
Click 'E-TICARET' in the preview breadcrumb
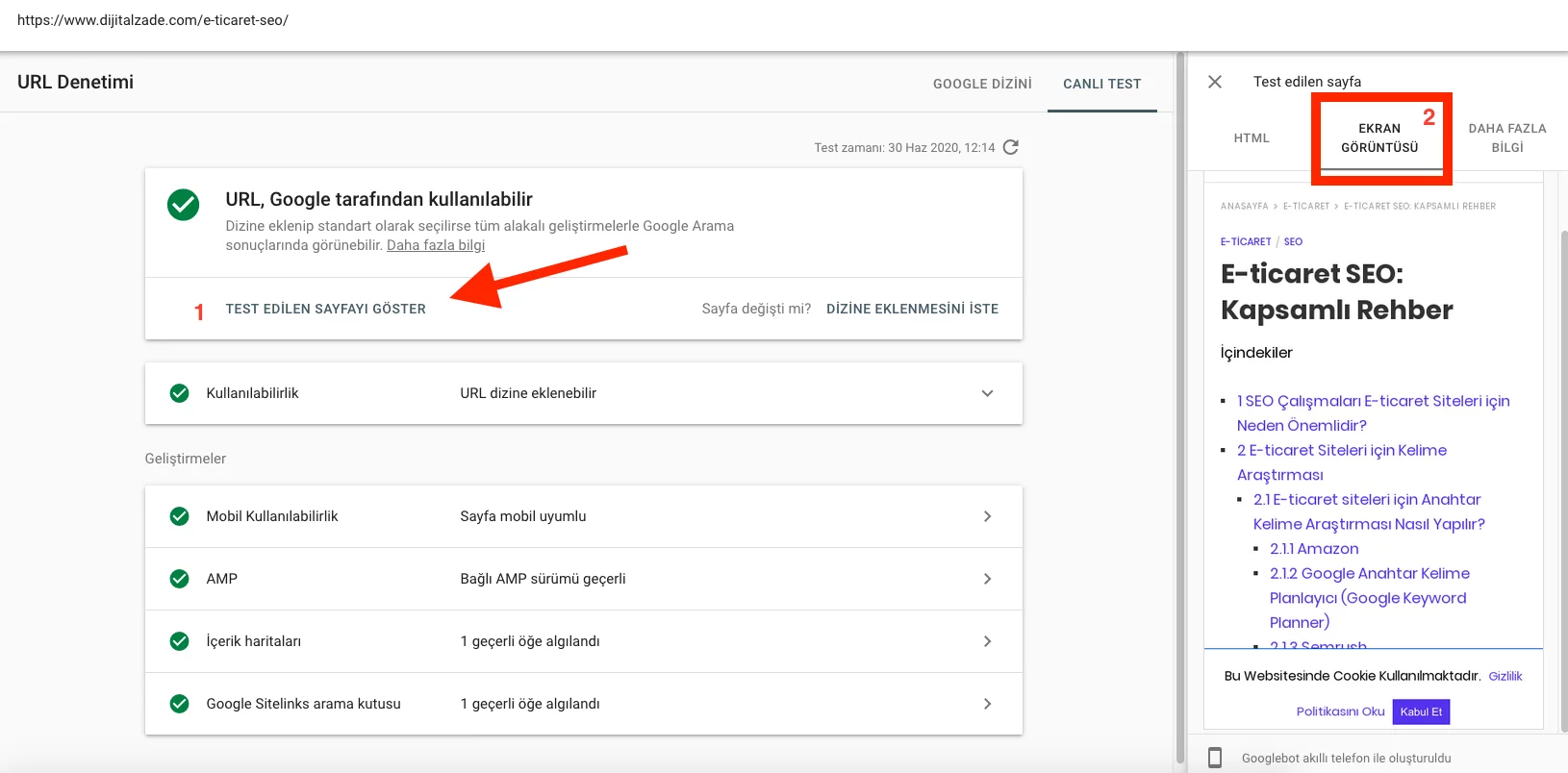point(1305,206)
